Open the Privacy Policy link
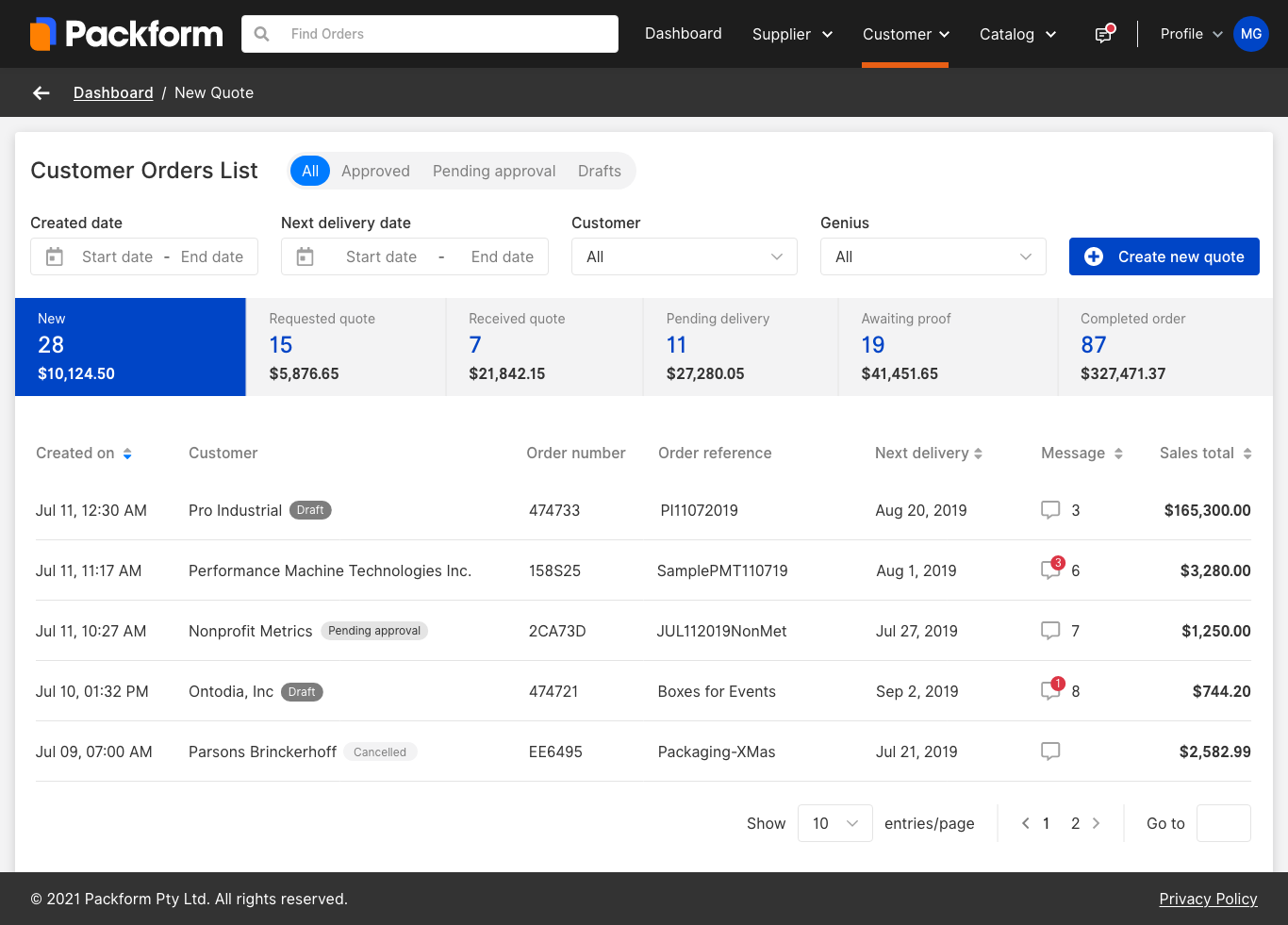 1208,899
